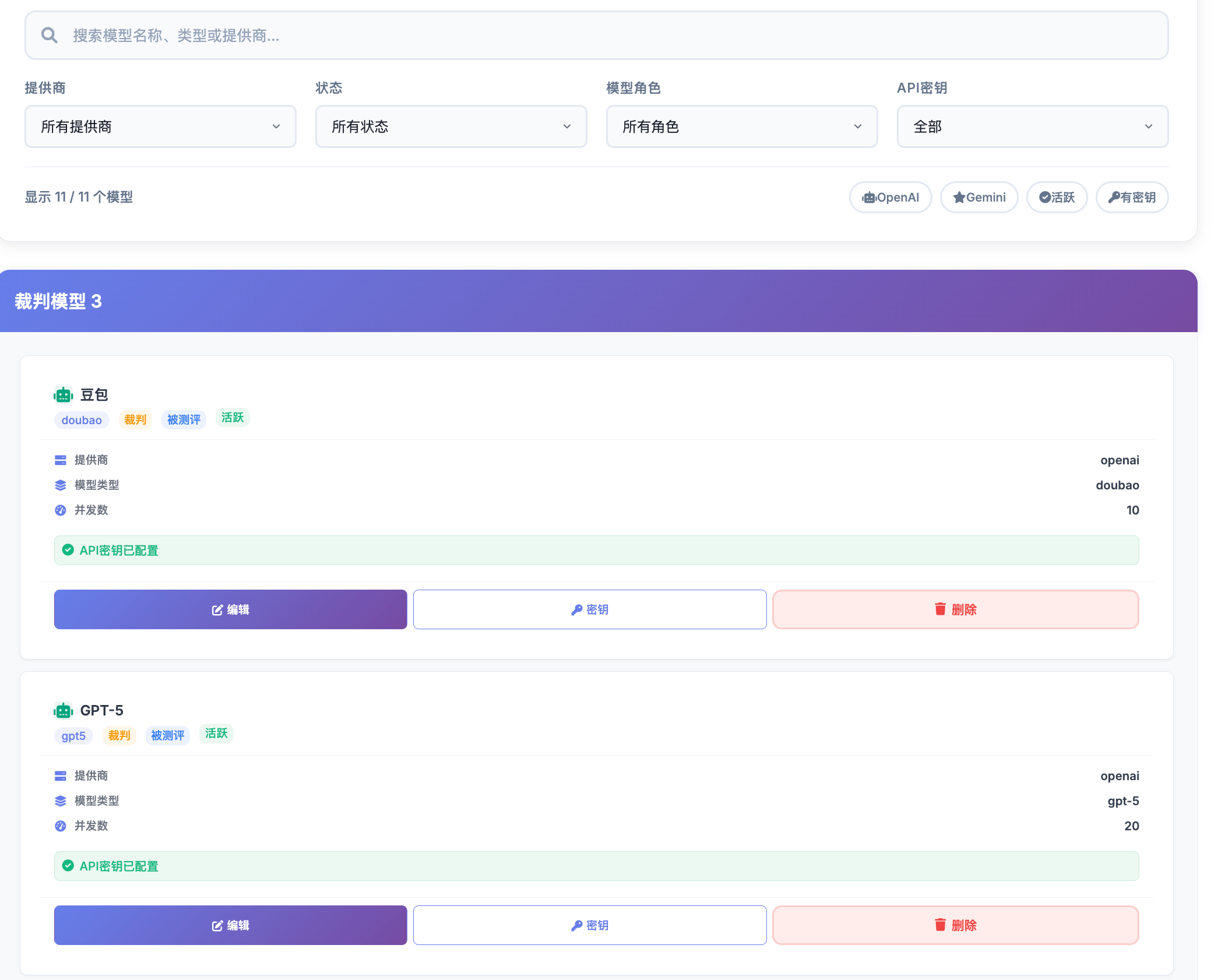Click the 提供商 server icon in GPT-5 card

coord(61,776)
